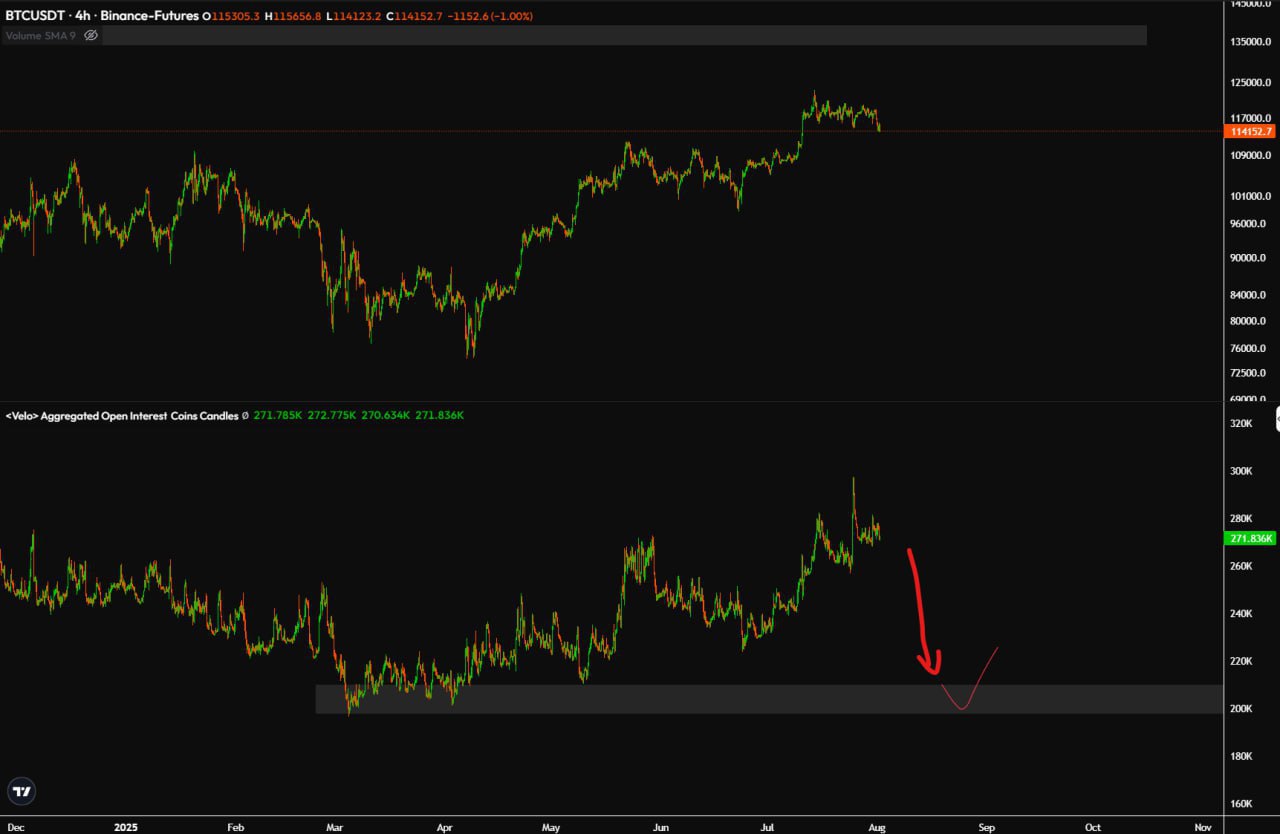Click the null symbol in Velo legend

click(246, 415)
